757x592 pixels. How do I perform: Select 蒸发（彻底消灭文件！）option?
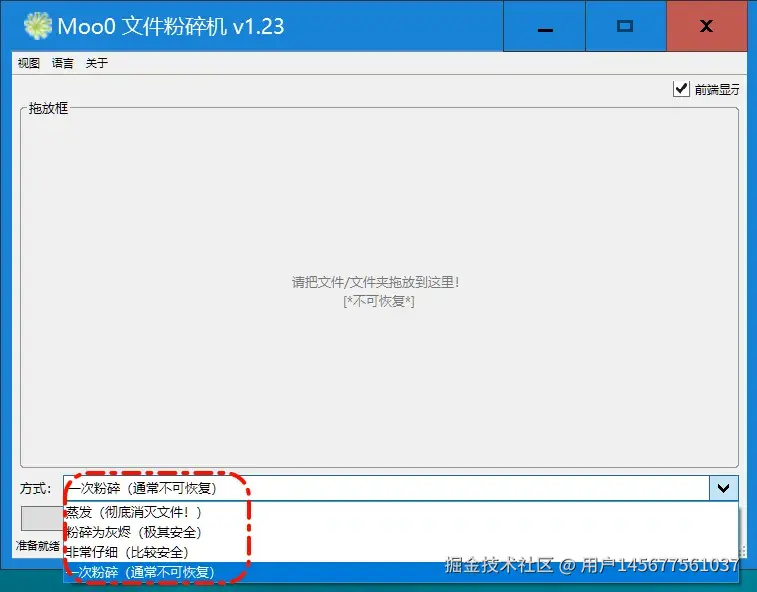[401, 512]
